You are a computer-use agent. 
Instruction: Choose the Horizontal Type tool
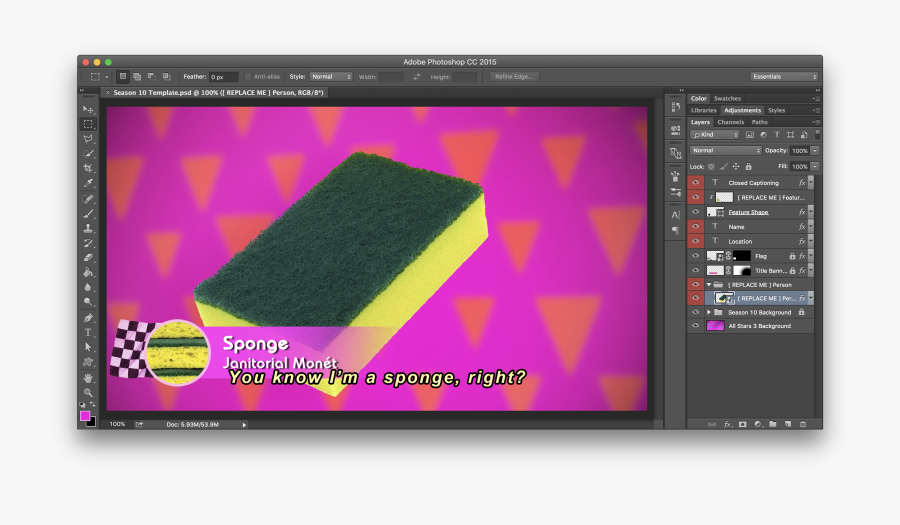pos(88,332)
